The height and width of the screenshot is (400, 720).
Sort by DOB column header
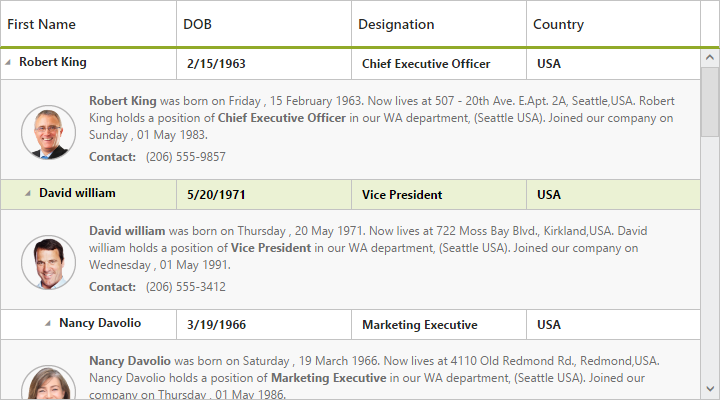(x=198, y=24)
